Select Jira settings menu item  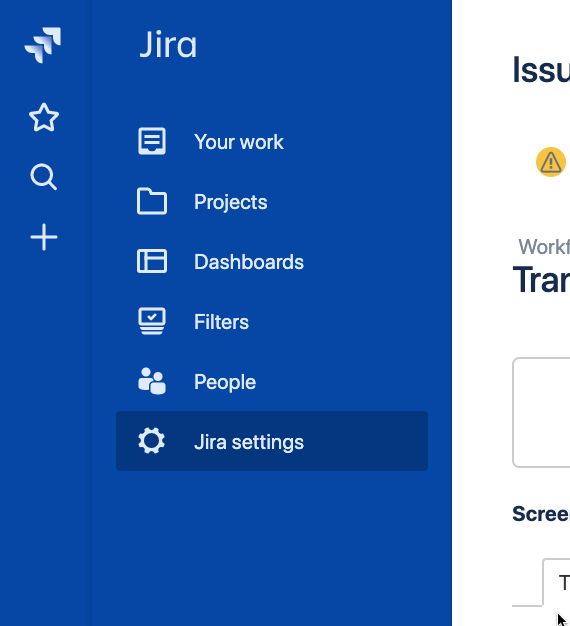click(272, 441)
